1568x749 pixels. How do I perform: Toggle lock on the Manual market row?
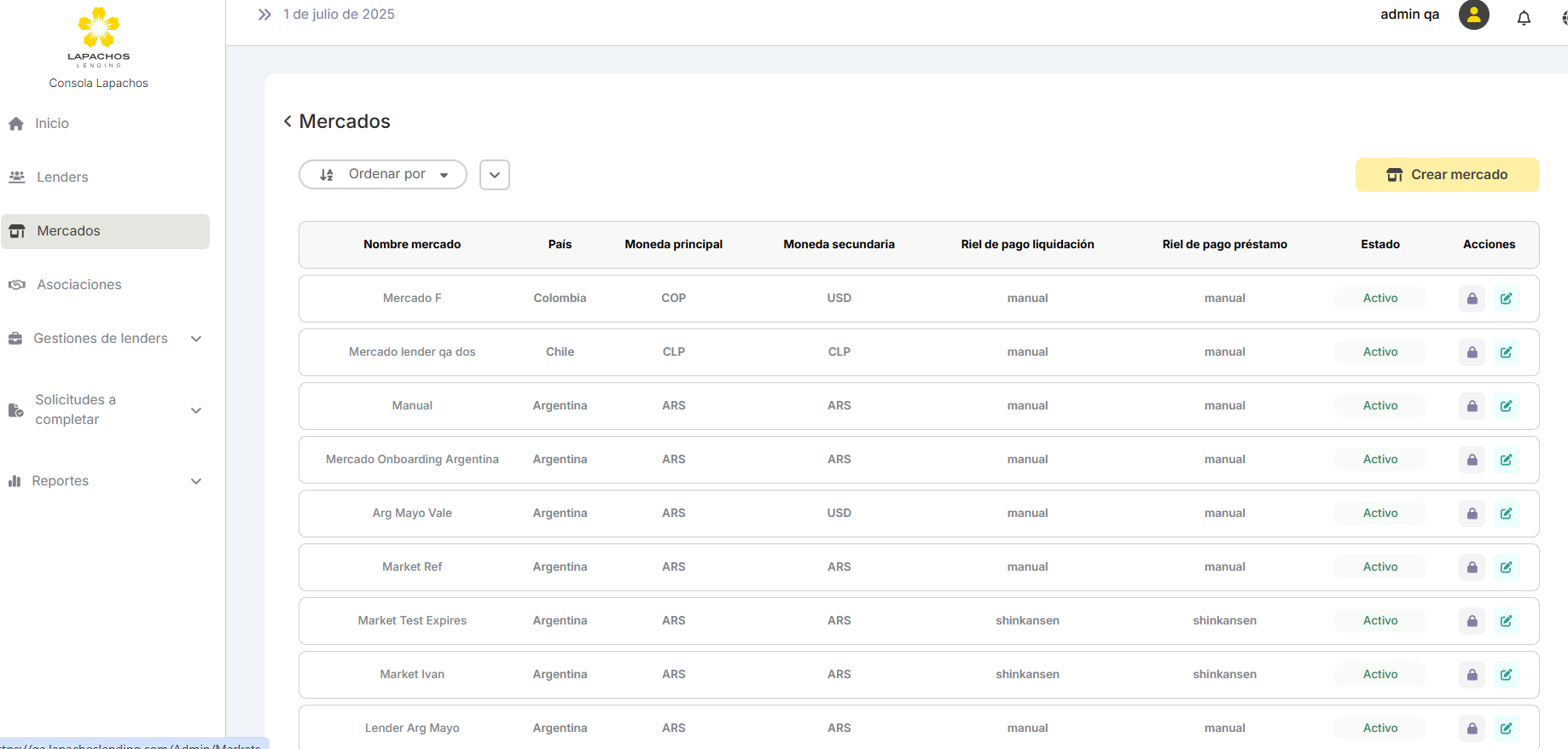(x=1472, y=406)
